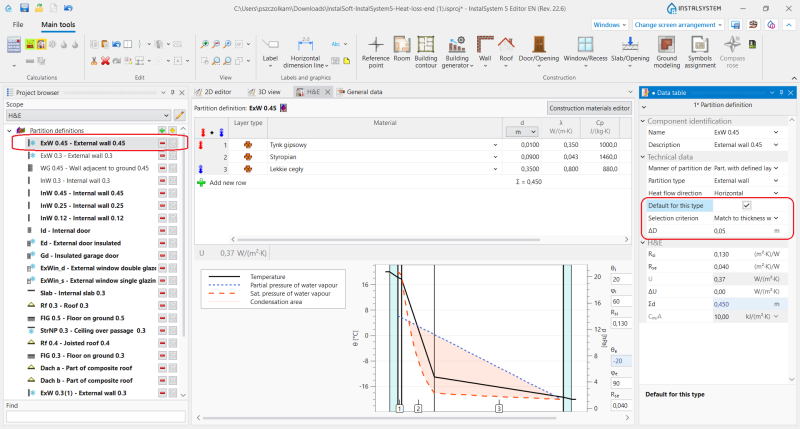Click pencil edit icon next to Scope
Image resolution: width=800 pixels, height=429 pixels.
pyautogui.click(x=180, y=115)
